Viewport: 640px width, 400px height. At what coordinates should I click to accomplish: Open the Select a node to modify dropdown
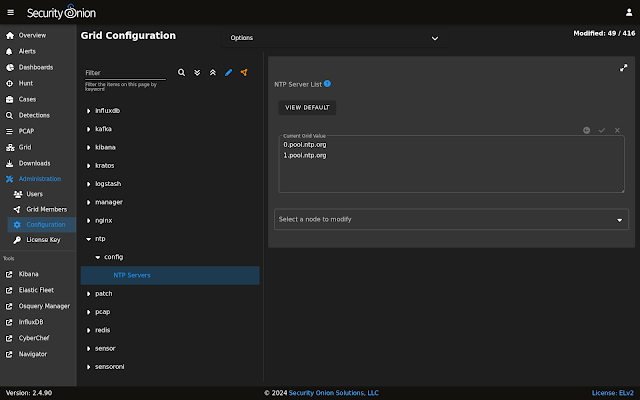tap(451, 219)
